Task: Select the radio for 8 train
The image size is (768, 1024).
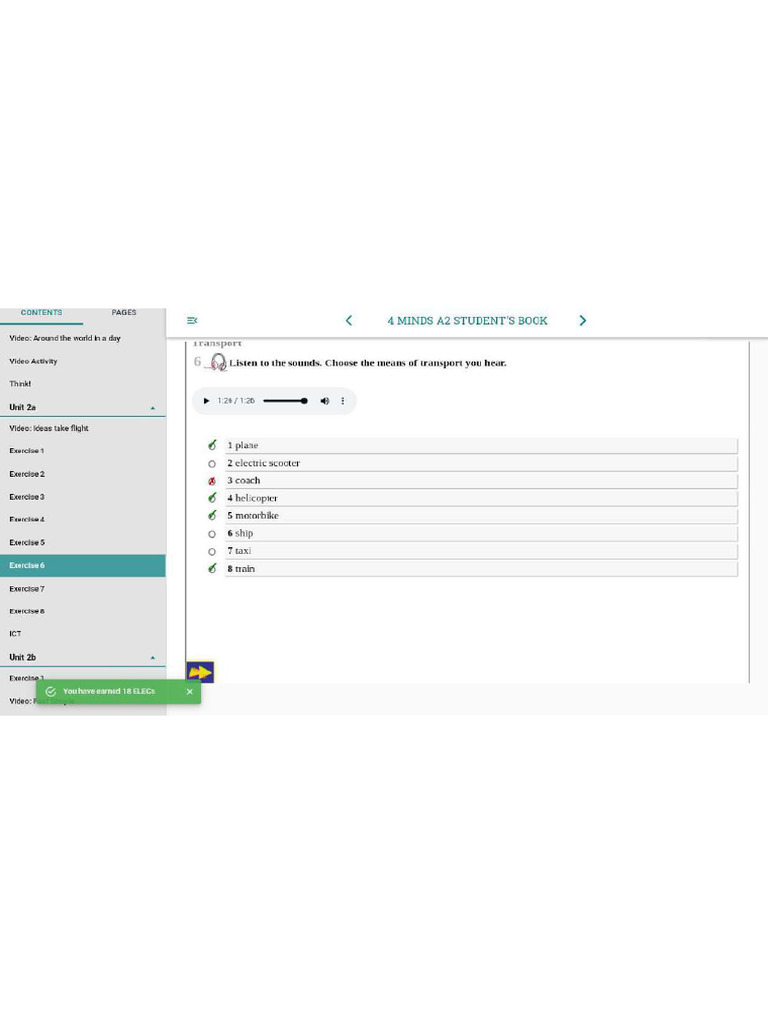Action: [x=212, y=569]
